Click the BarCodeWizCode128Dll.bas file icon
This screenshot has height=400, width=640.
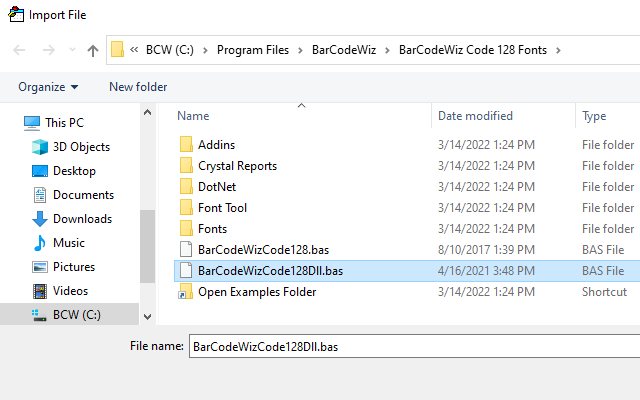pyautogui.click(x=186, y=271)
